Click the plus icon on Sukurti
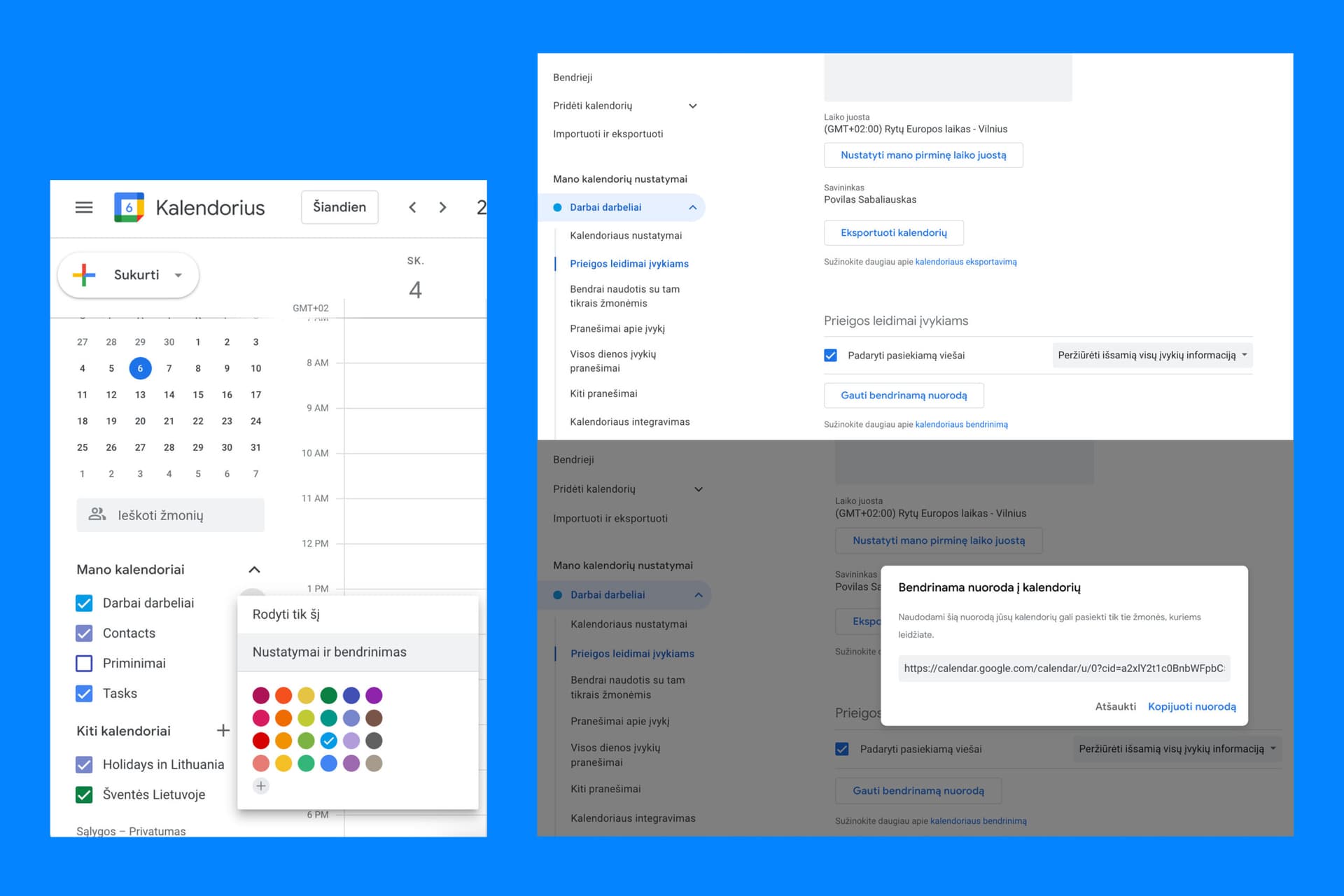 pyautogui.click(x=84, y=275)
